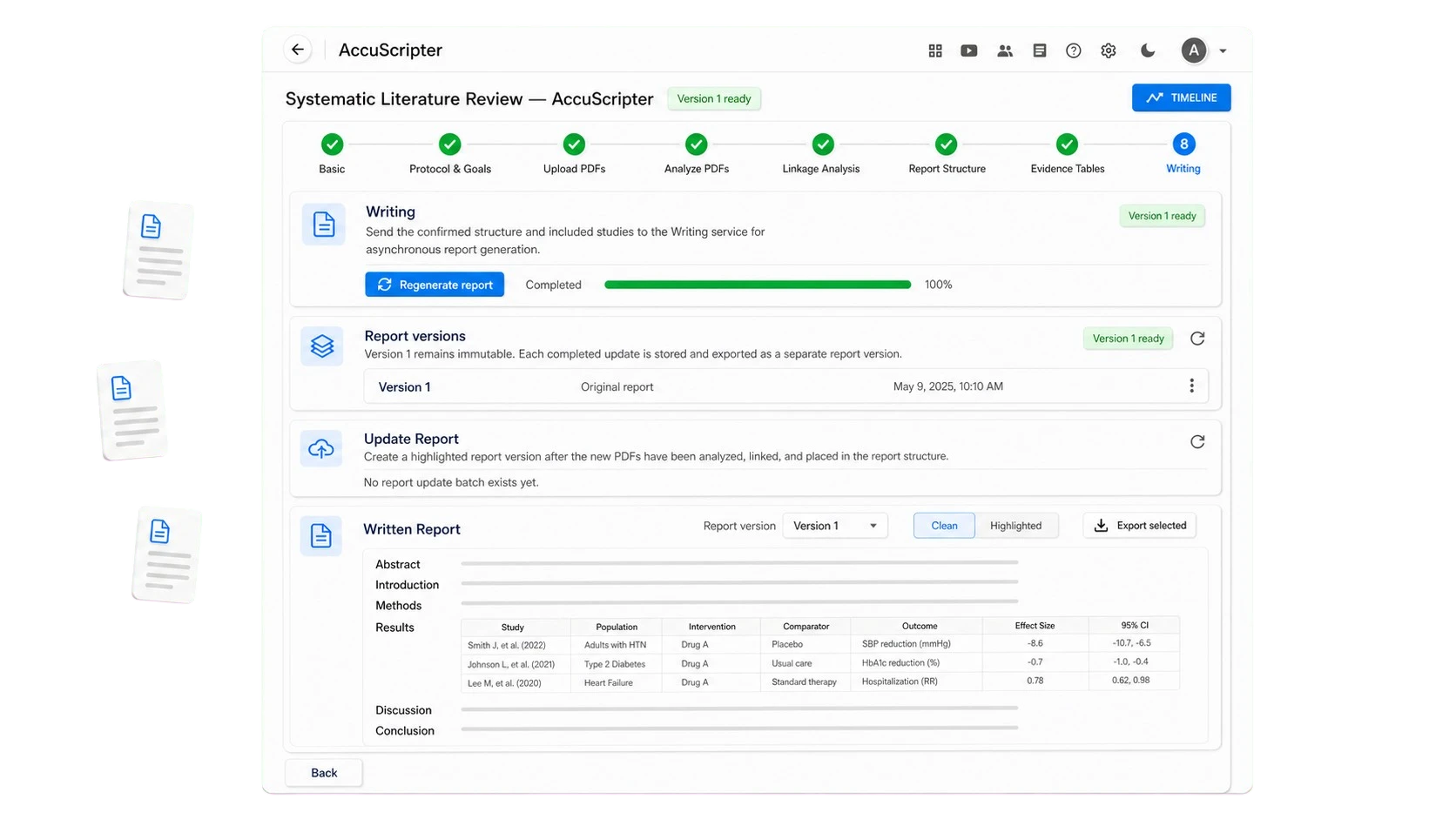
Task: Open the document list icon in header
Action: point(1040,50)
